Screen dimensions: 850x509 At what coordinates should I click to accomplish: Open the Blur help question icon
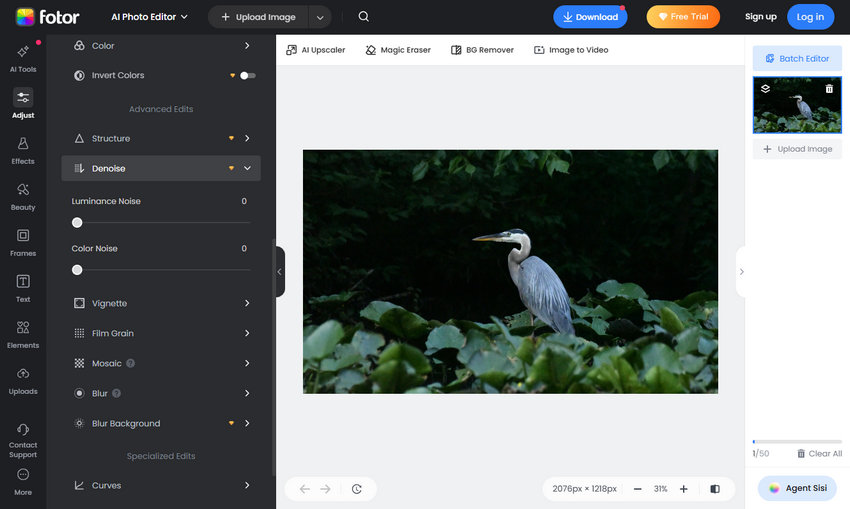tap(117, 393)
